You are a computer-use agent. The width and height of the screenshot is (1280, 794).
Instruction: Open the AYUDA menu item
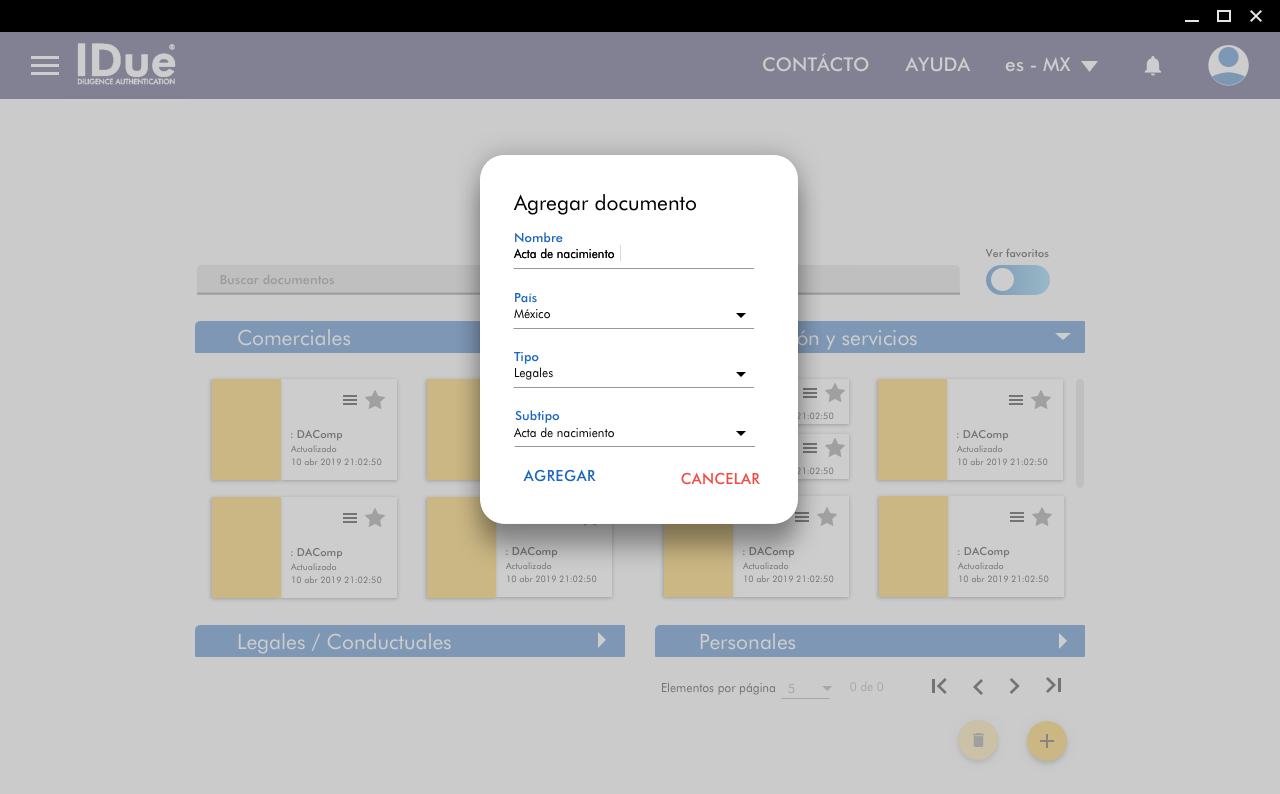click(x=937, y=65)
